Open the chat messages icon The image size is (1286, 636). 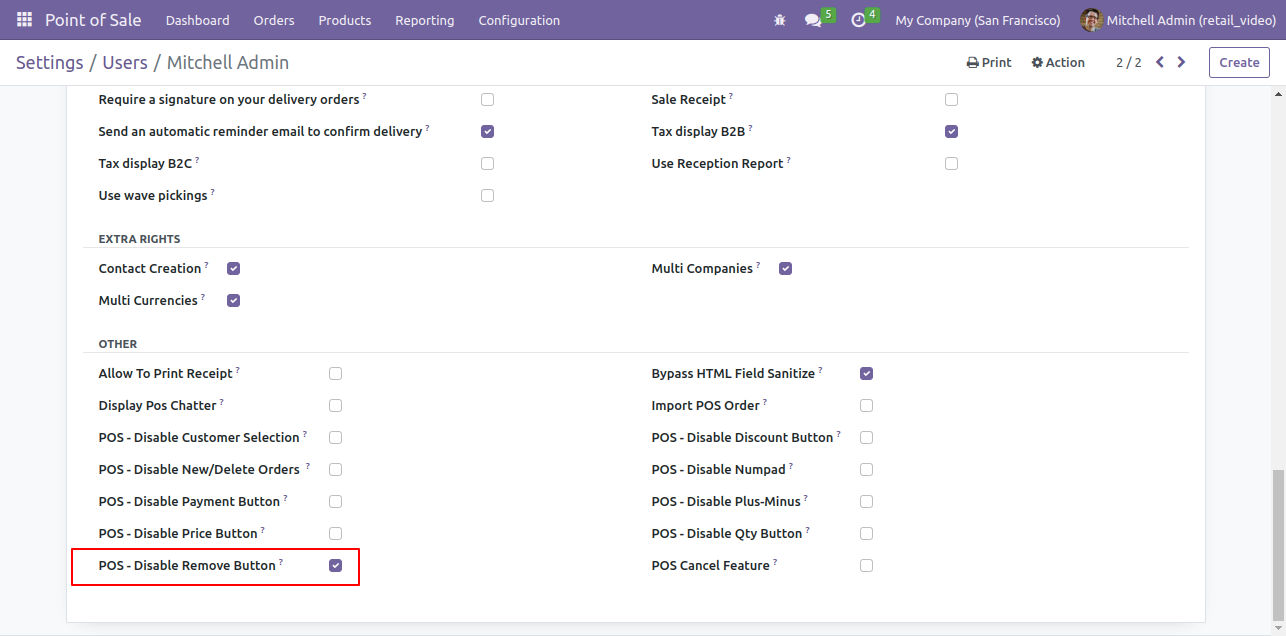coord(813,20)
